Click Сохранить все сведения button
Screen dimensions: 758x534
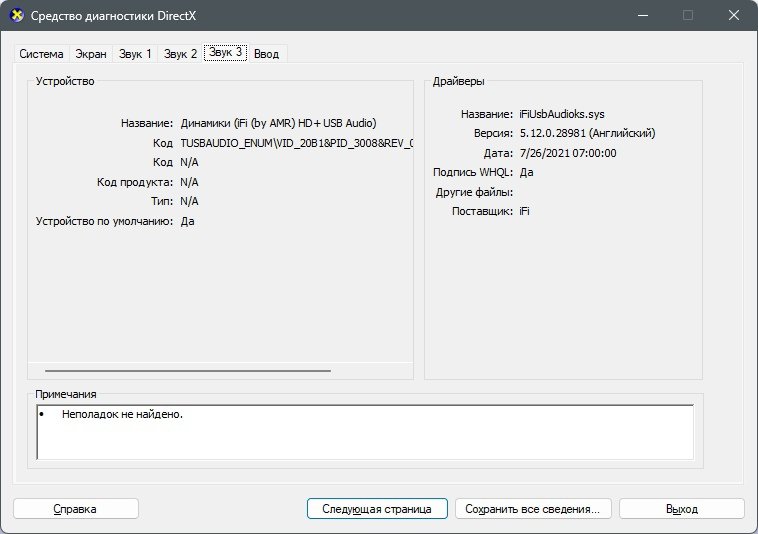pyautogui.click(x=533, y=509)
